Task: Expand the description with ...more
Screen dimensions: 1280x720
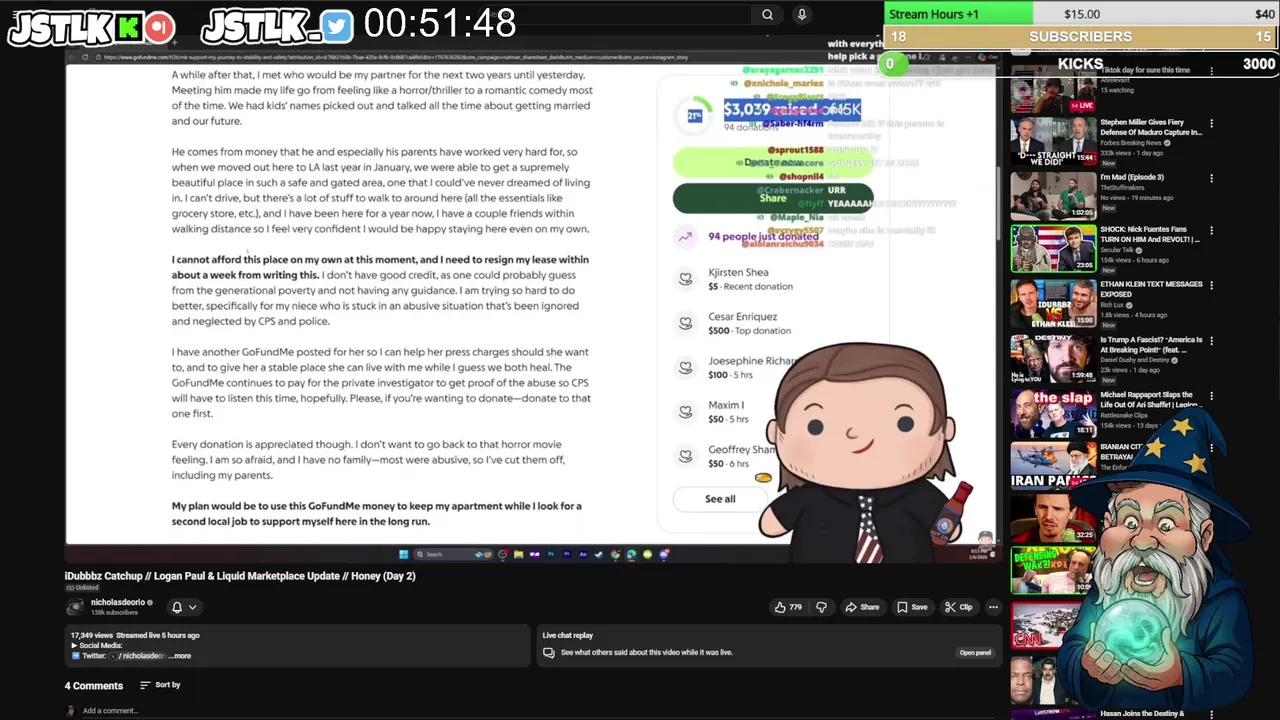Action: click(181, 656)
